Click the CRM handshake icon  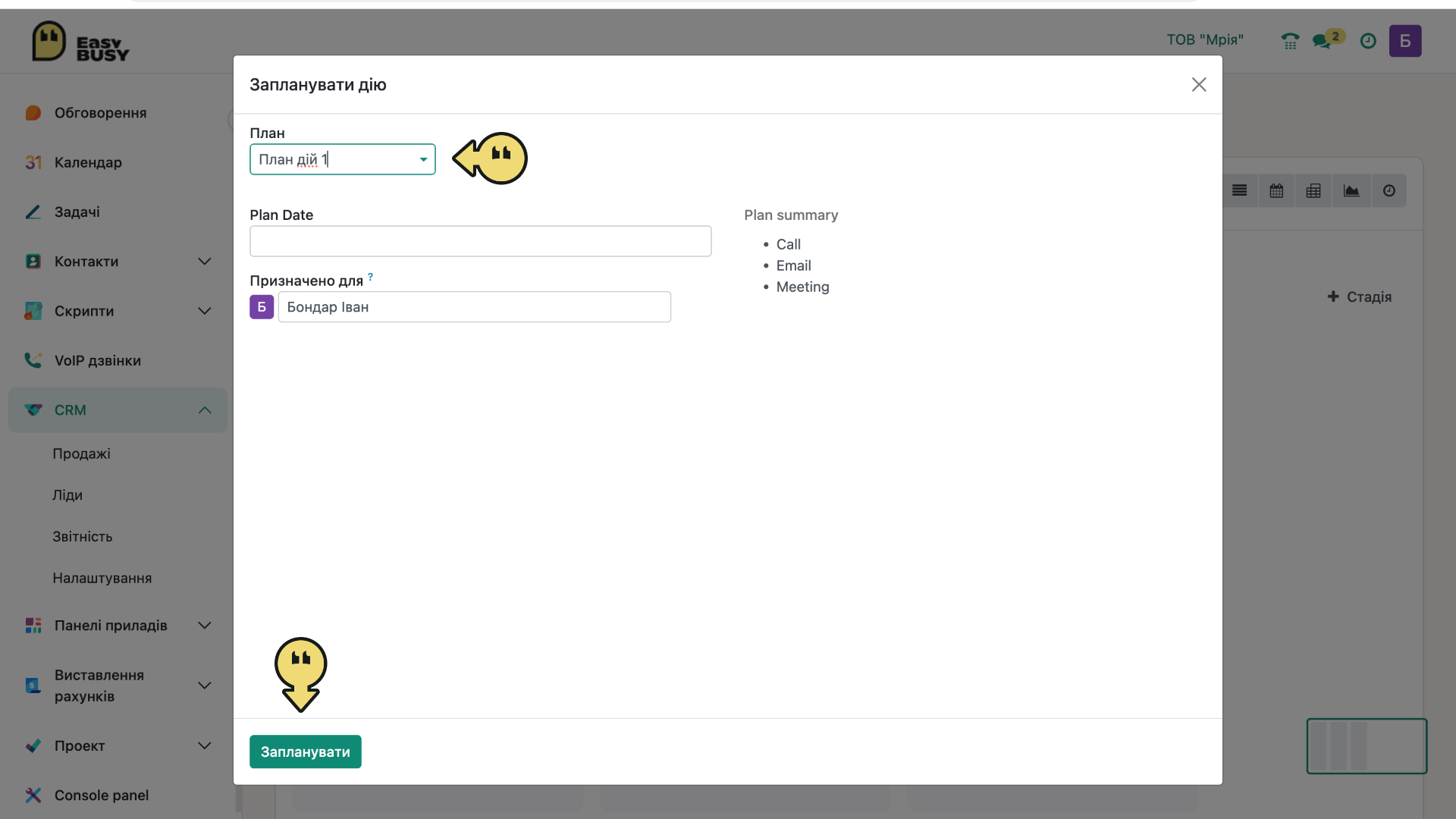pos(33,410)
